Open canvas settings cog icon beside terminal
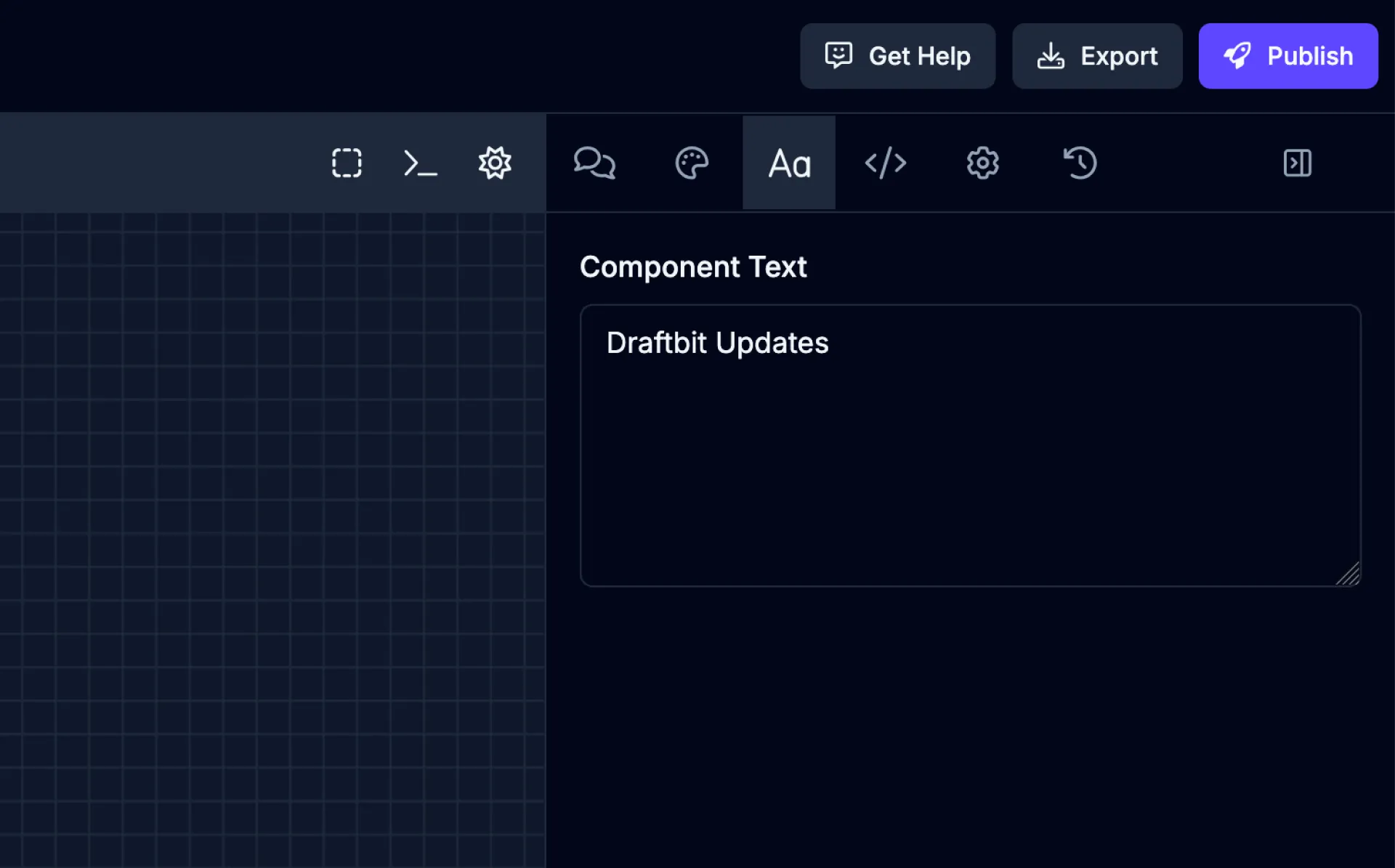 pos(495,163)
